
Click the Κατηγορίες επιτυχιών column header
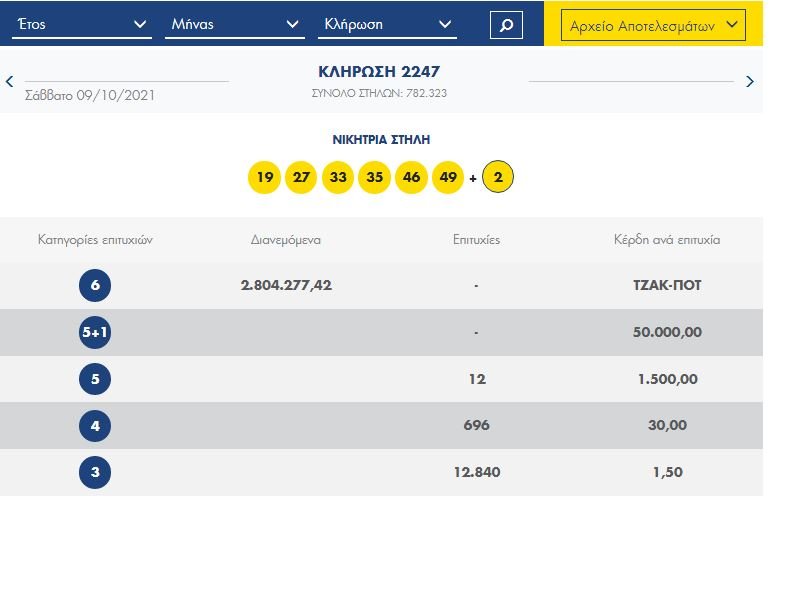point(95,240)
